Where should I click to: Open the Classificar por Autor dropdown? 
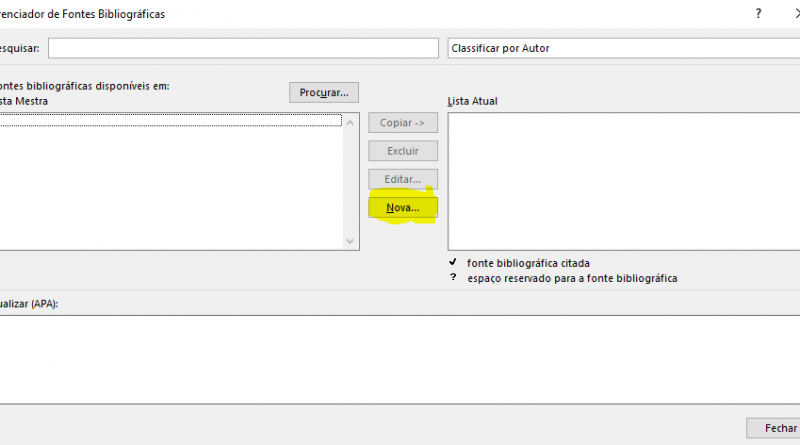tap(622, 48)
